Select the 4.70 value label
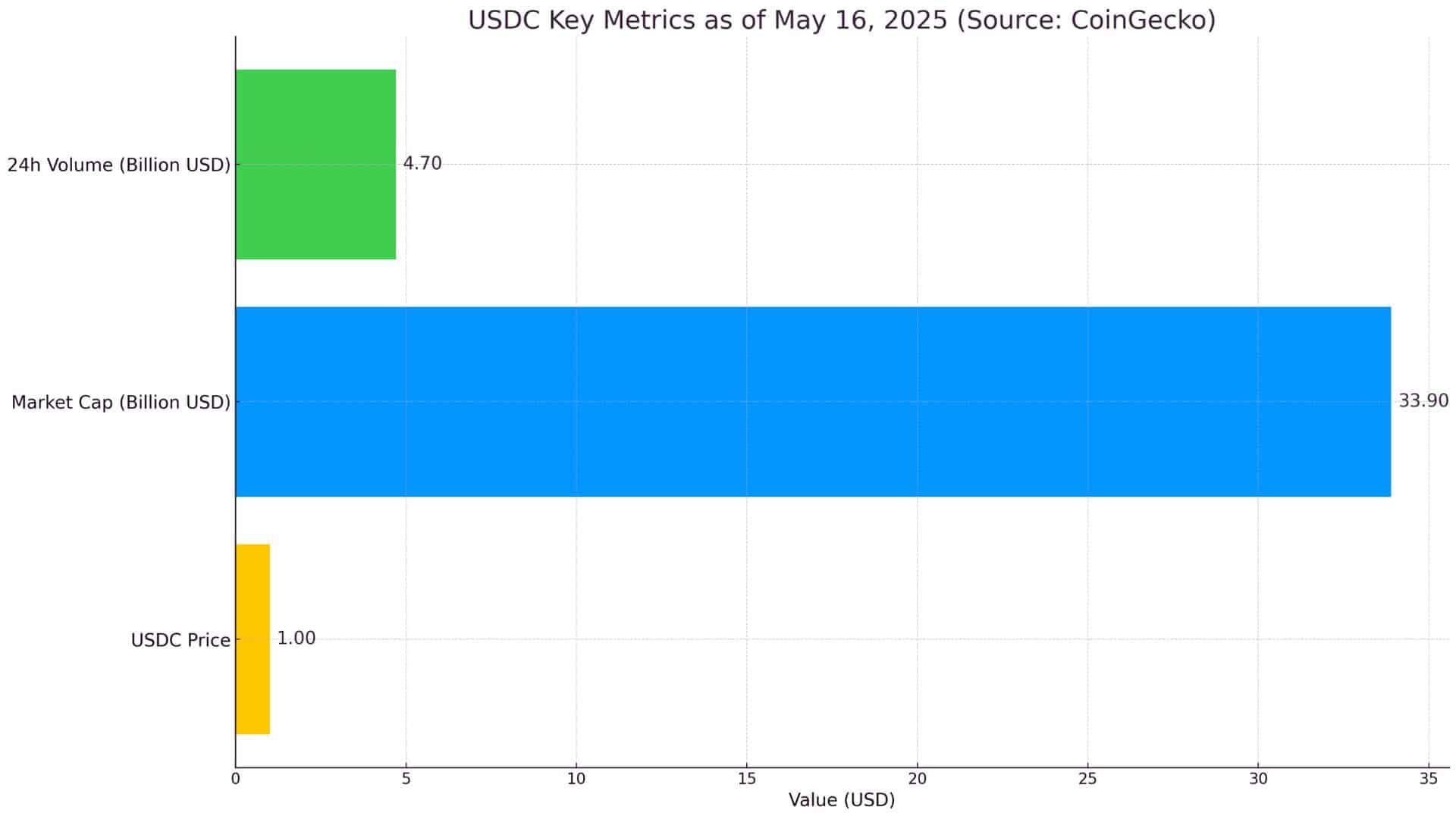Image resolution: width=1456 pixels, height=819 pixels. coord(422,164)
